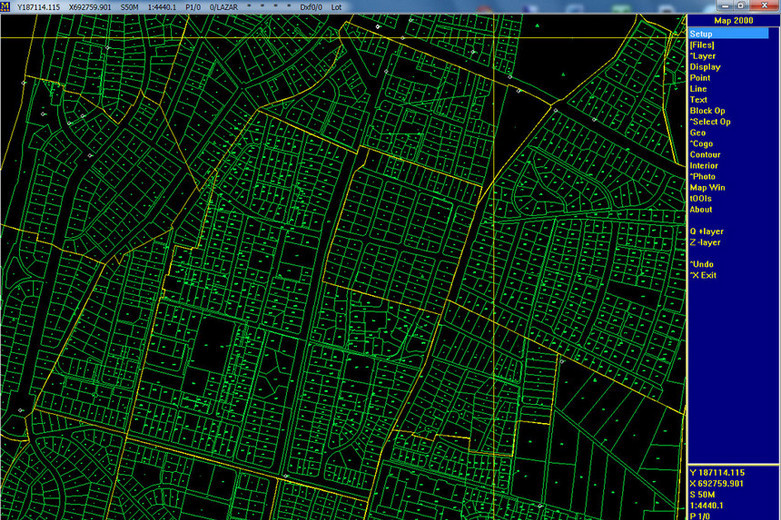Choose the Line menu item
This screenshot has width=781, height=520.
(x=698, y=89)
